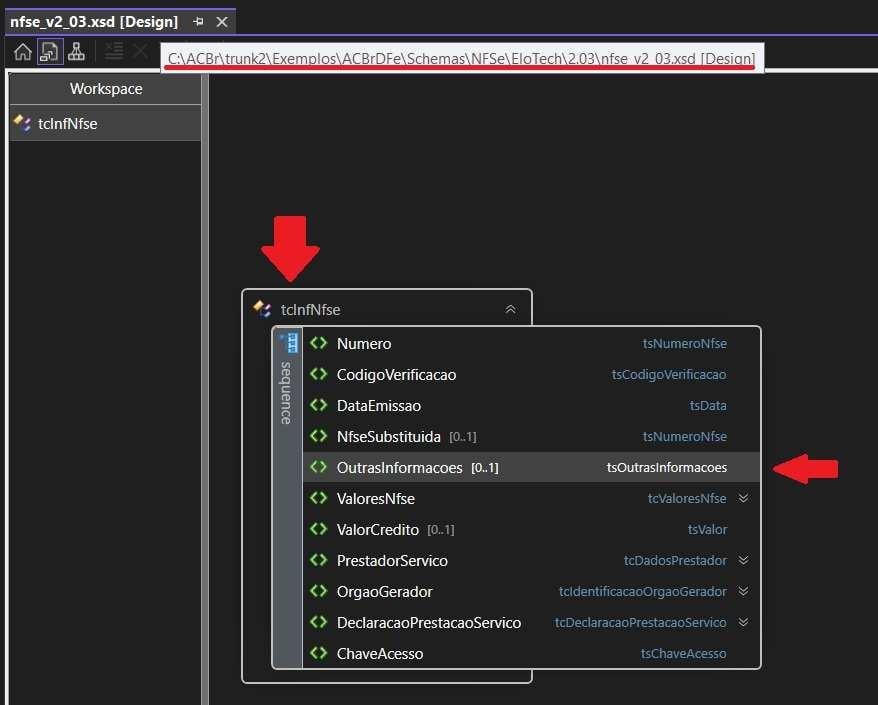878x705 pixels.
Task: Click the element icon beside NfseSubstituida
Action: (x=319, y=436)
